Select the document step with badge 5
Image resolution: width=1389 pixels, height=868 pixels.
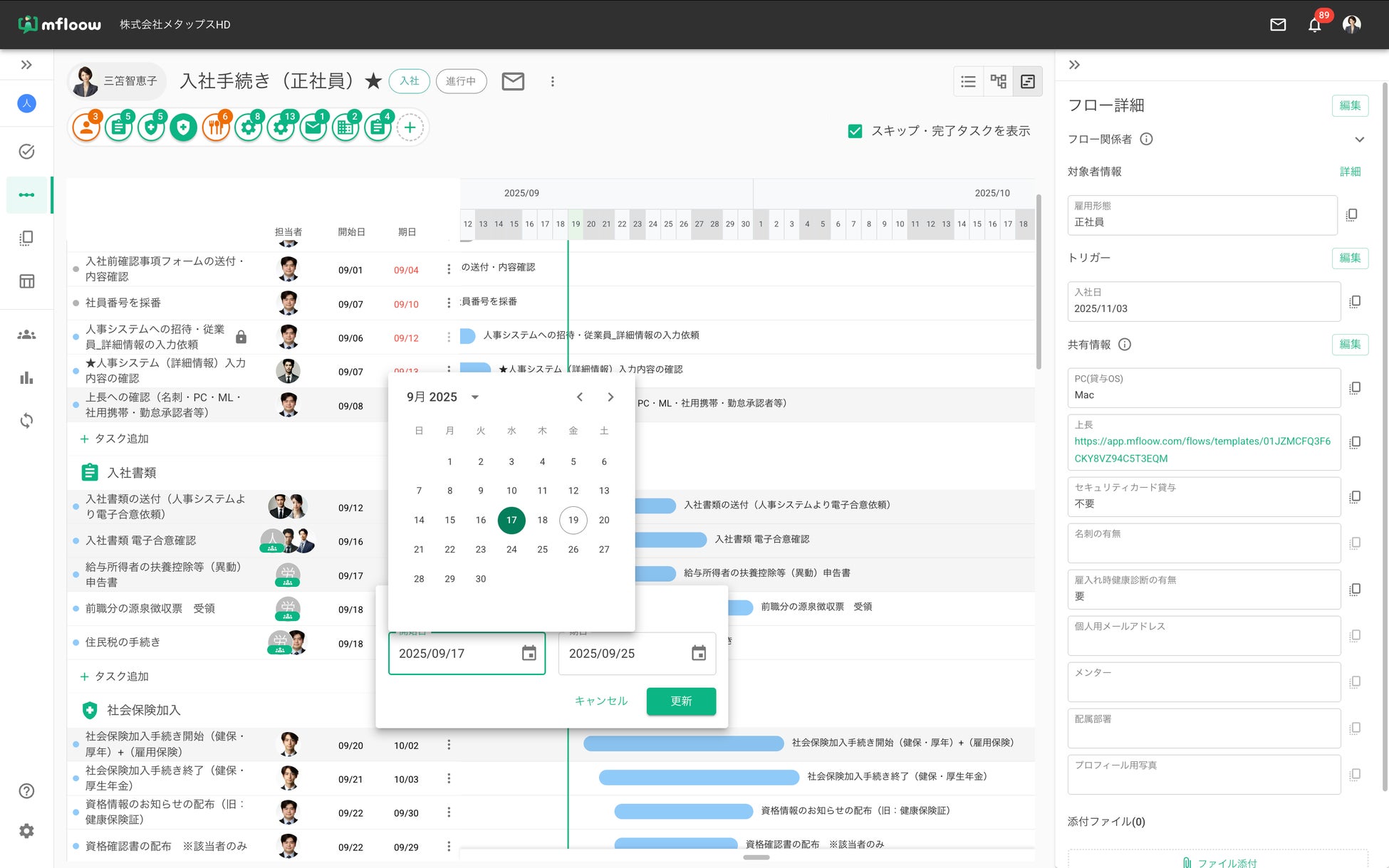[x=119, y=127]
